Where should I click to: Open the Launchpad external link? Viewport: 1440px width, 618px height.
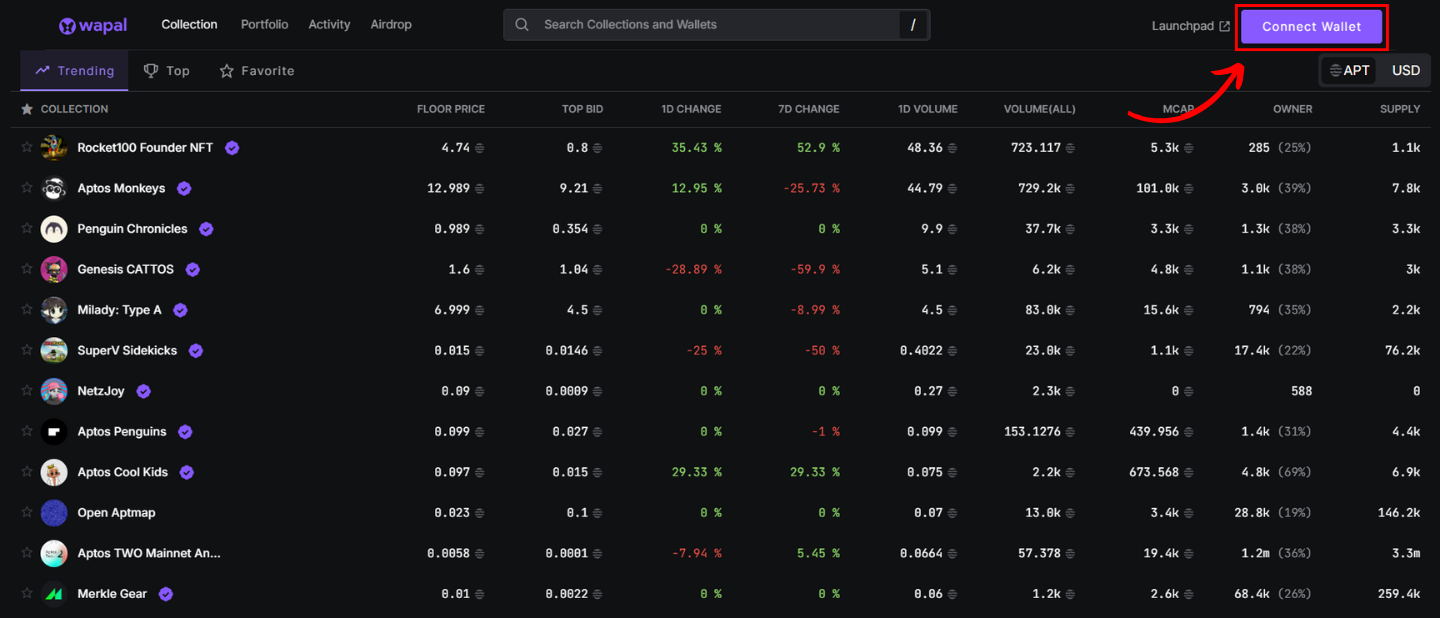pyautogui.click(x=1190, y=26)
